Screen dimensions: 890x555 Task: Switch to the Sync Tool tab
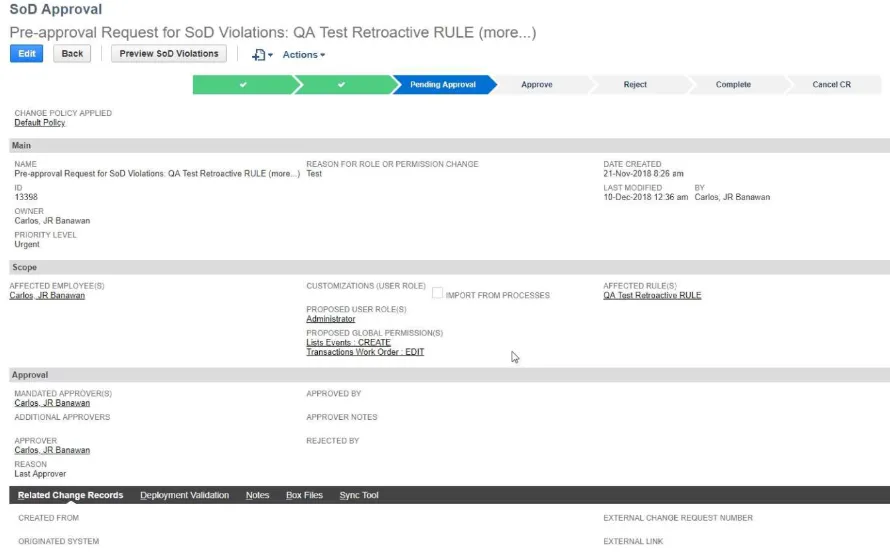[359, 495]
